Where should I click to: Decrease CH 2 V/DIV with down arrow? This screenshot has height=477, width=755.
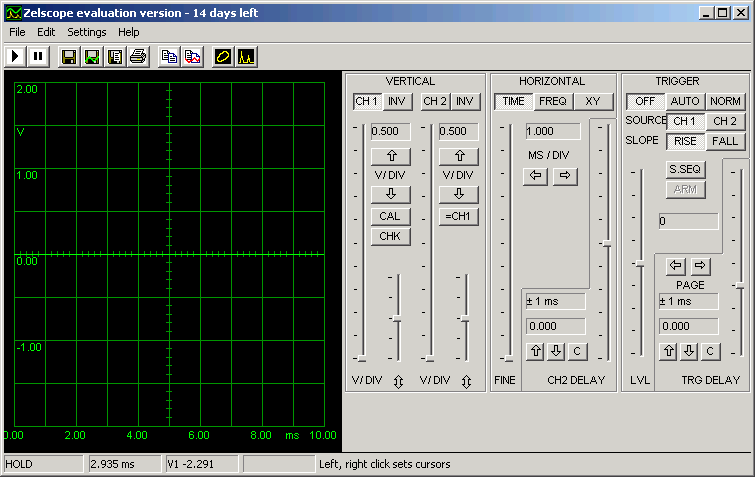459,194
